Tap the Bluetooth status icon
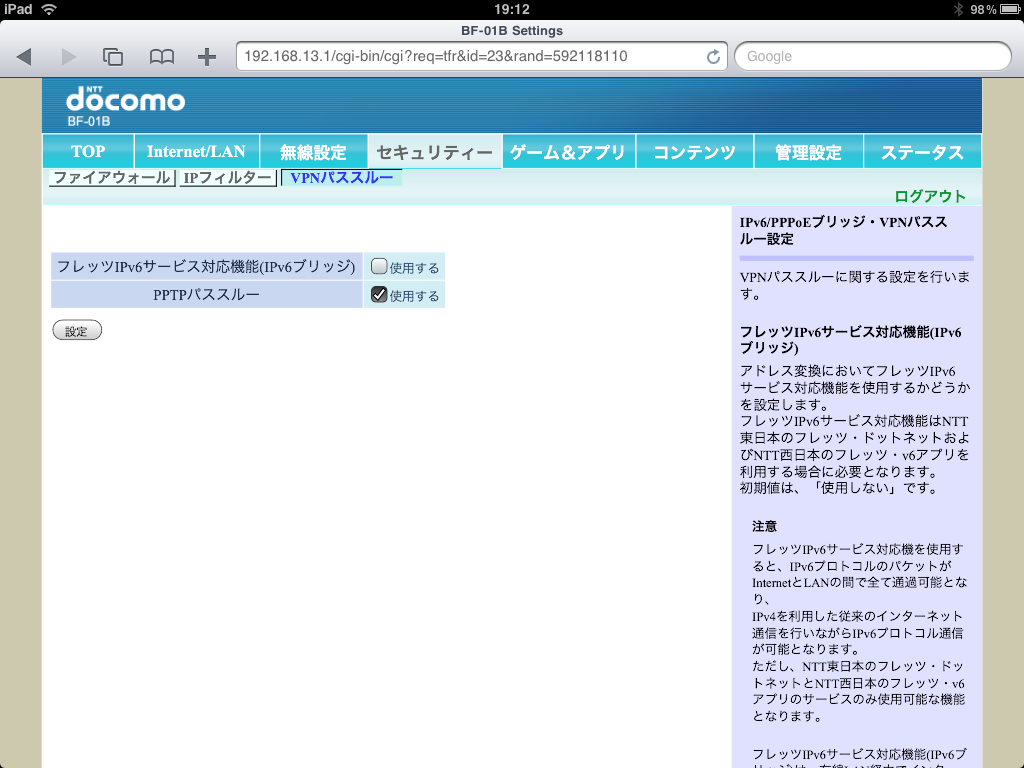 coord(959,9)
